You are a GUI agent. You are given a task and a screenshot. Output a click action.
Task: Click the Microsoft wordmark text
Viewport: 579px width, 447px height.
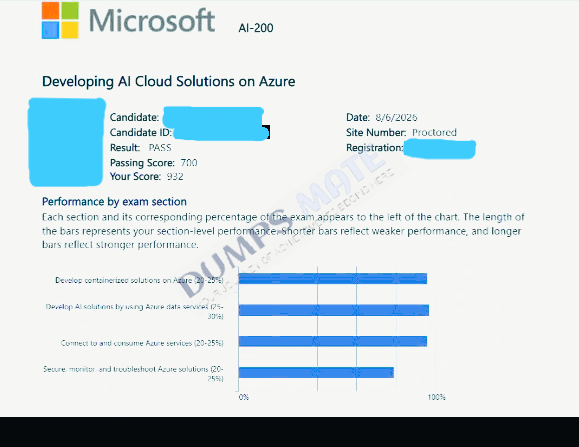152,21
